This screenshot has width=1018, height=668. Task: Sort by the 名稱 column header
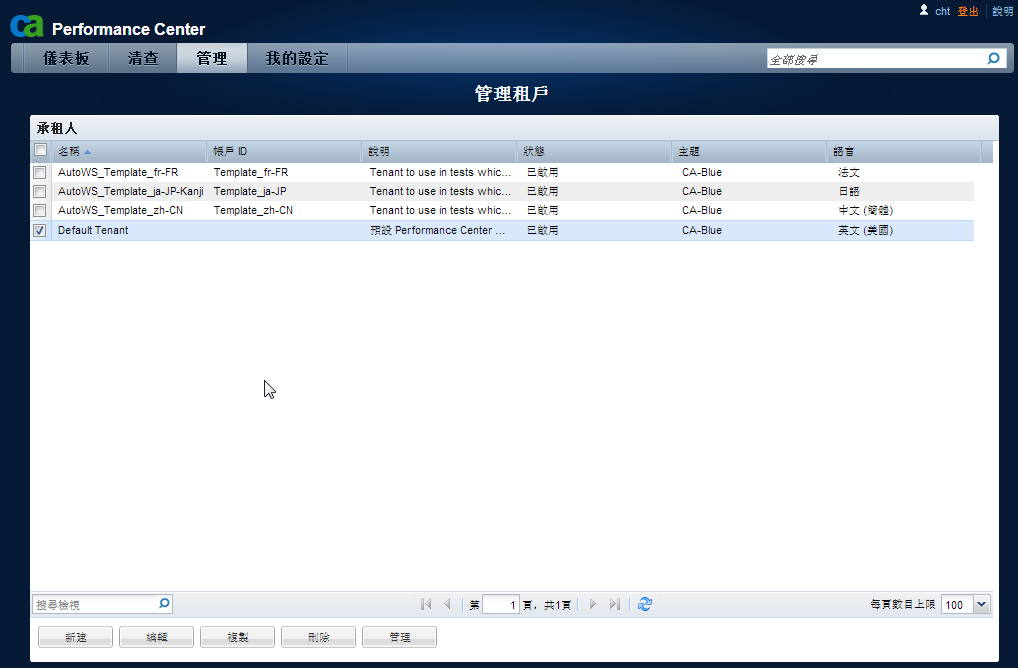129,151
